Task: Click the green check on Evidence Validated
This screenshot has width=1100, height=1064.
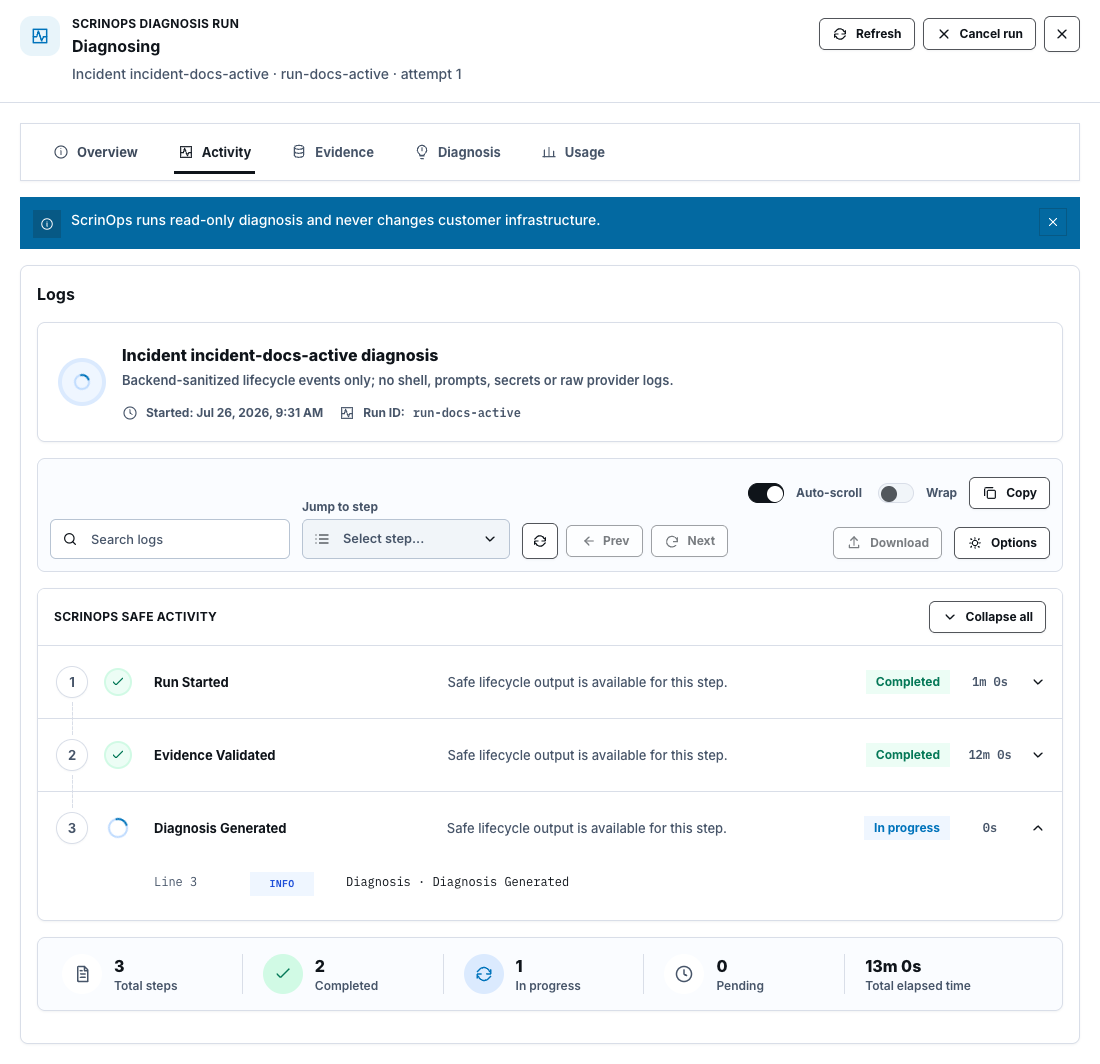Action: pos(118,755)
